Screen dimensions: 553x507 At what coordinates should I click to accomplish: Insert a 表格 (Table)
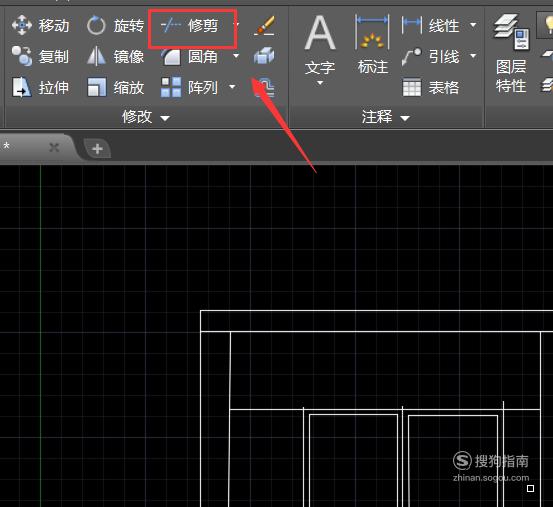(431, 87)
